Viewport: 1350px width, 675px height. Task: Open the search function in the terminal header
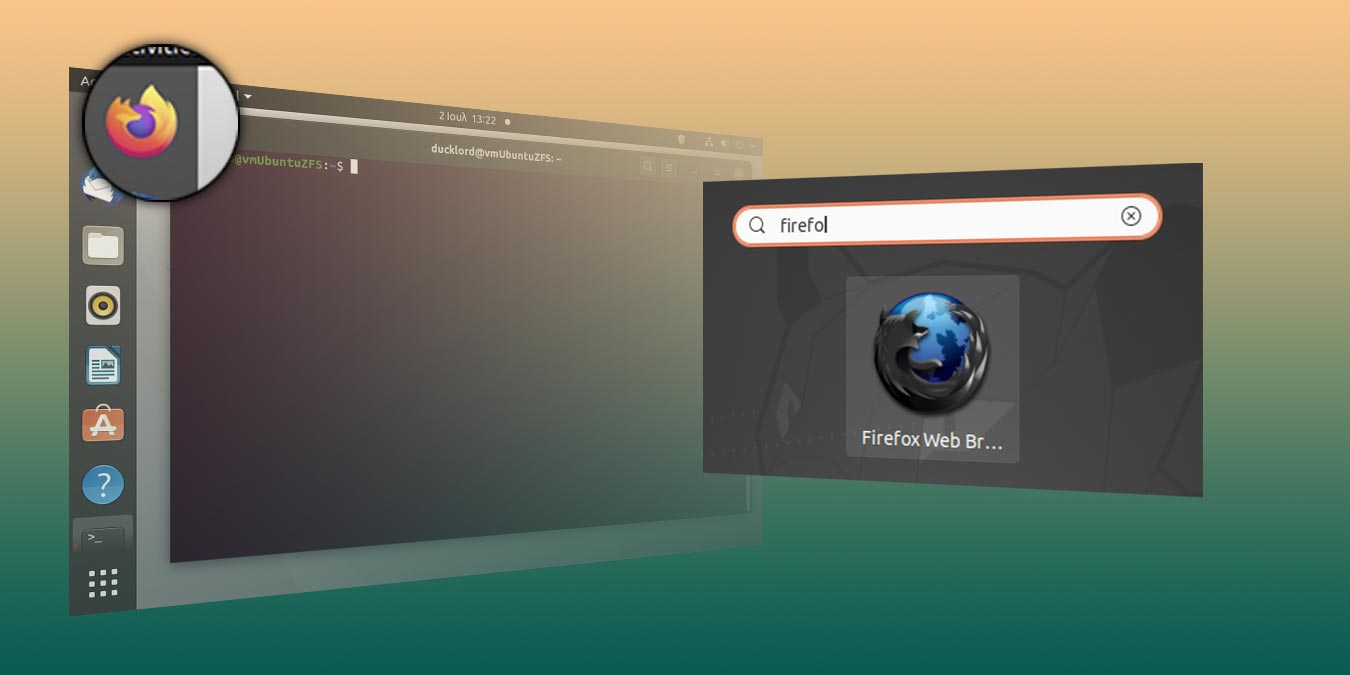pos(646,167)
